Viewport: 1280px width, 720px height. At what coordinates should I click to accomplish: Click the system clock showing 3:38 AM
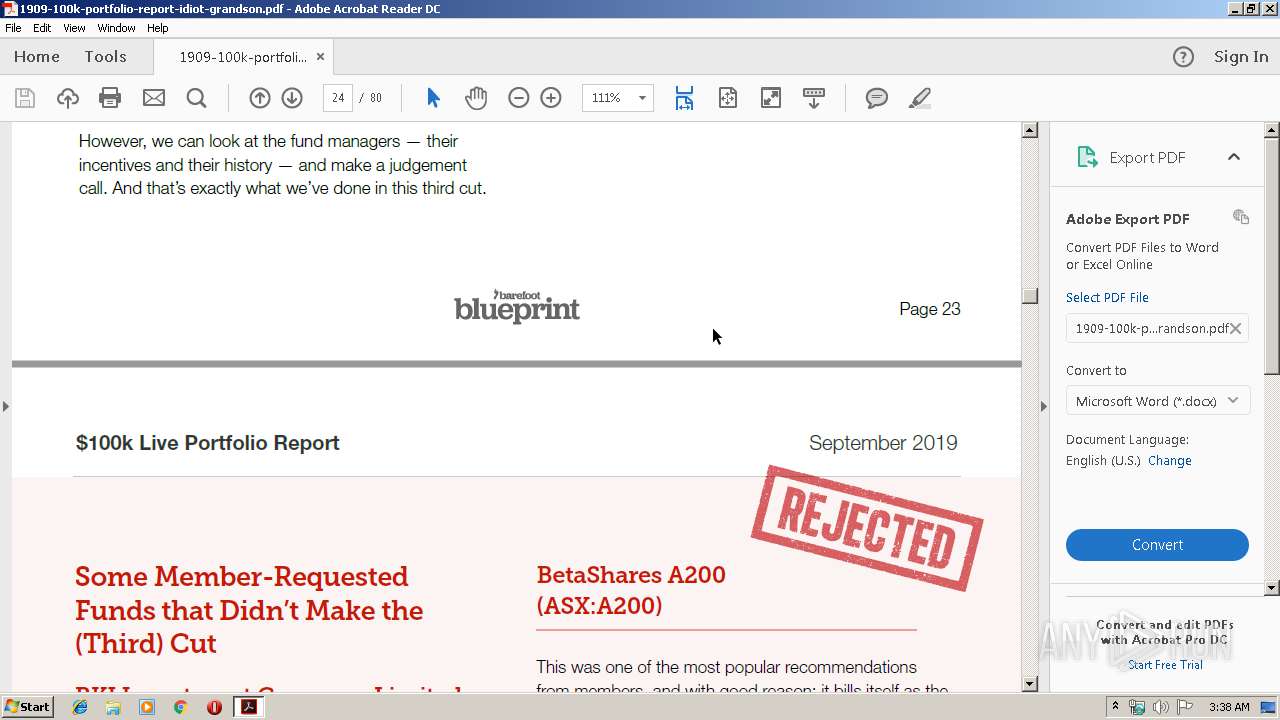[x=1229, y=707]
